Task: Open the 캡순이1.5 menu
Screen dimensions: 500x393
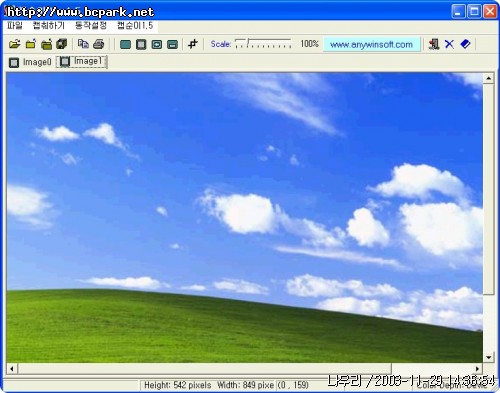Action: coord(135,26)
